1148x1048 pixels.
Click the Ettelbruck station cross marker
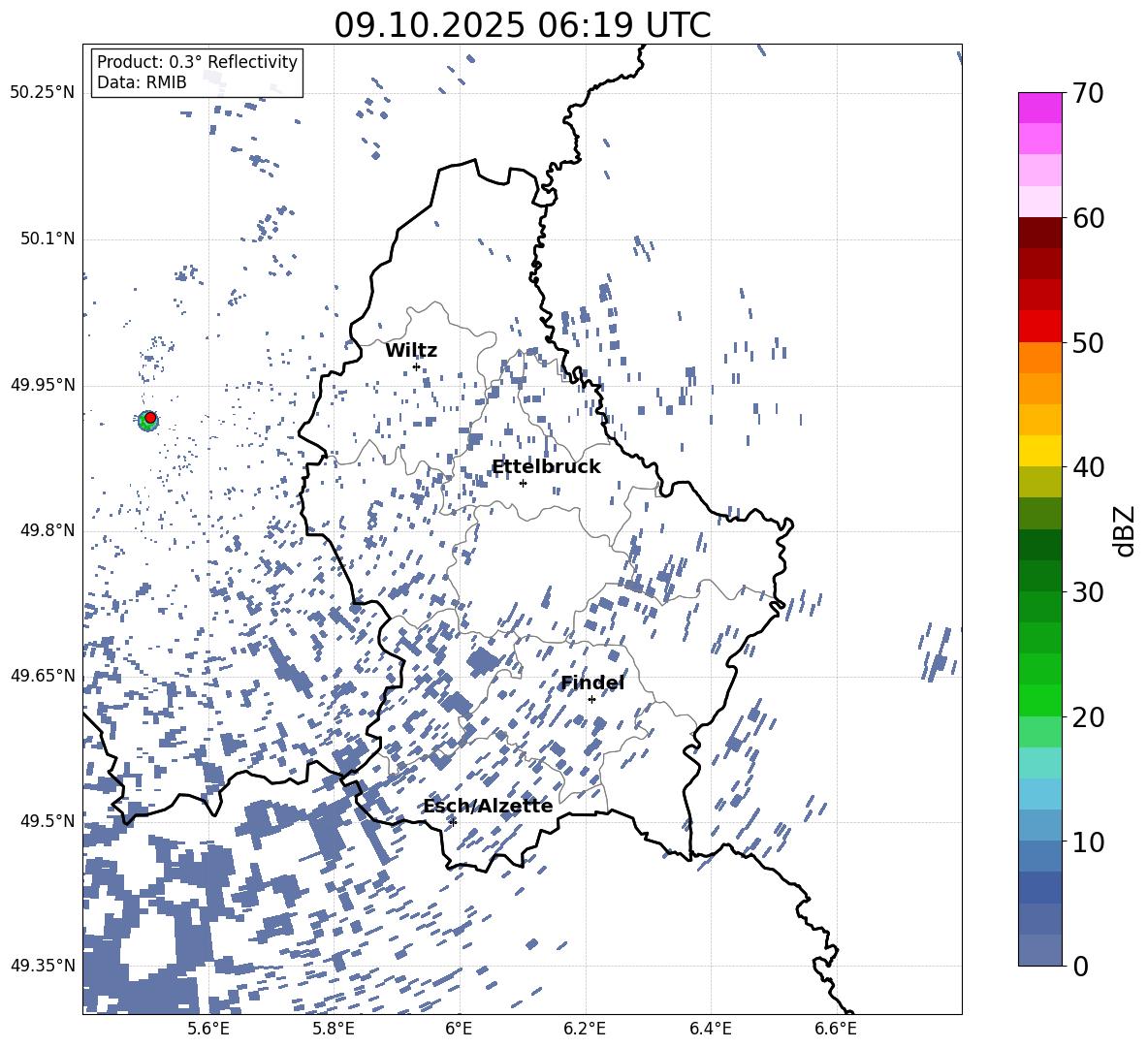(523, 483)
